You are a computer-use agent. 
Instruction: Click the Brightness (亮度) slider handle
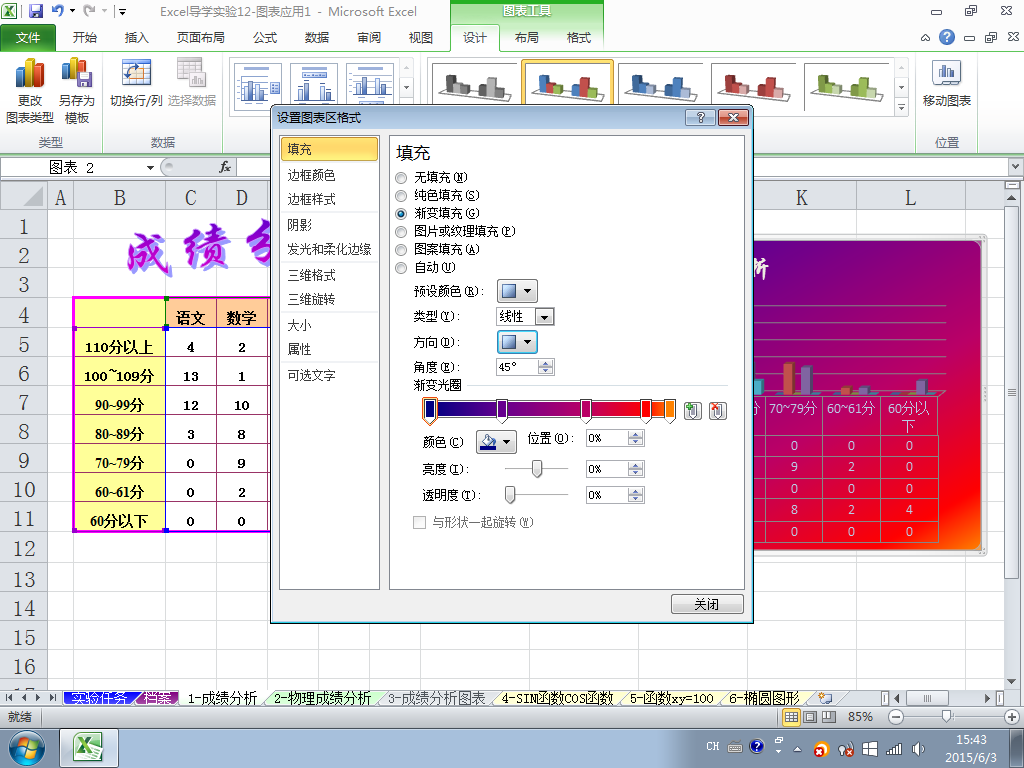[x=537, y=468]
